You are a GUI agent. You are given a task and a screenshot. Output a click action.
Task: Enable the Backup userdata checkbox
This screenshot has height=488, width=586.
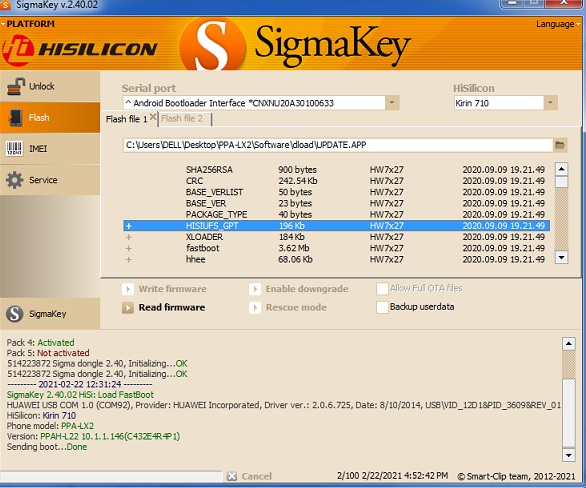(382, 307)
